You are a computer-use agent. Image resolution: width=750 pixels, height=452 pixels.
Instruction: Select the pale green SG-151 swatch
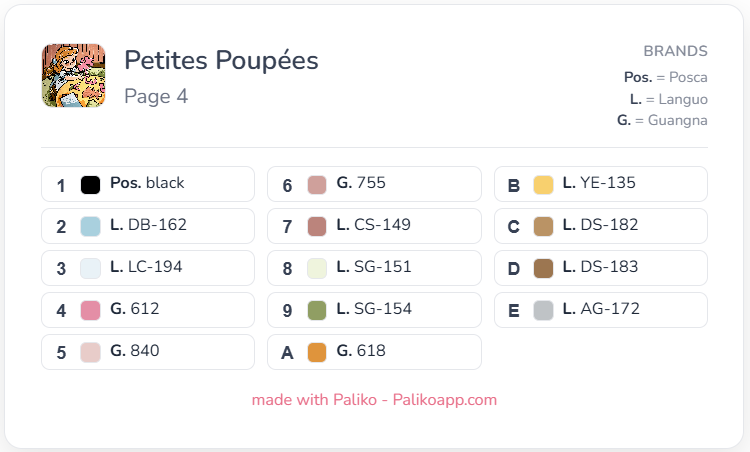point(317,268)
